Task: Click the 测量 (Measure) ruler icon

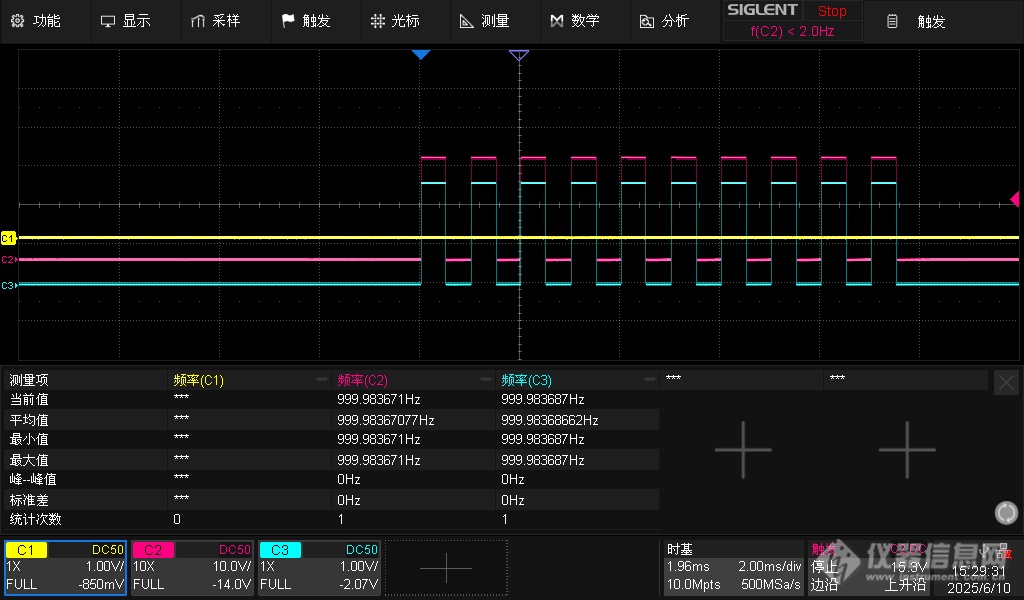Action: coord(466,21)
